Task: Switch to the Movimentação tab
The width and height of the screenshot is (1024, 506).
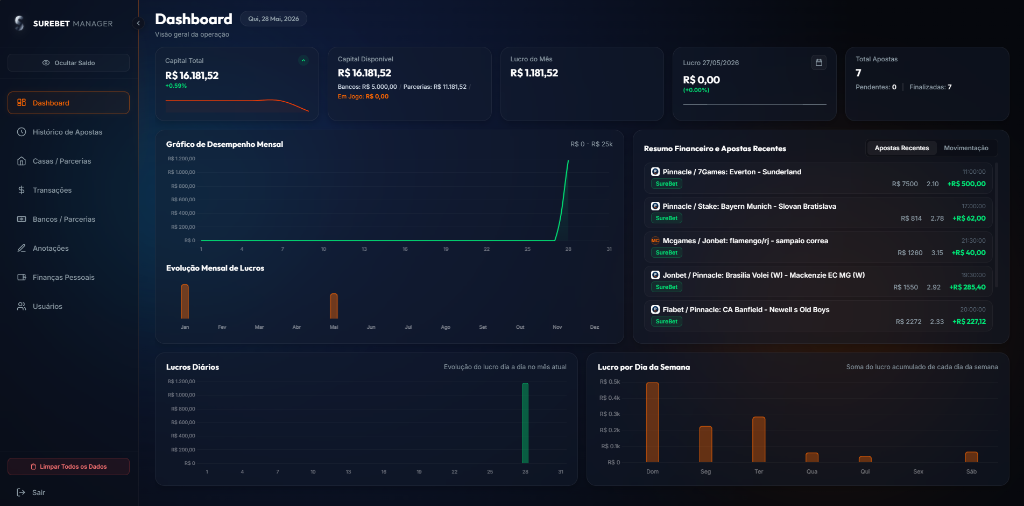Action: tap(966, 148)
